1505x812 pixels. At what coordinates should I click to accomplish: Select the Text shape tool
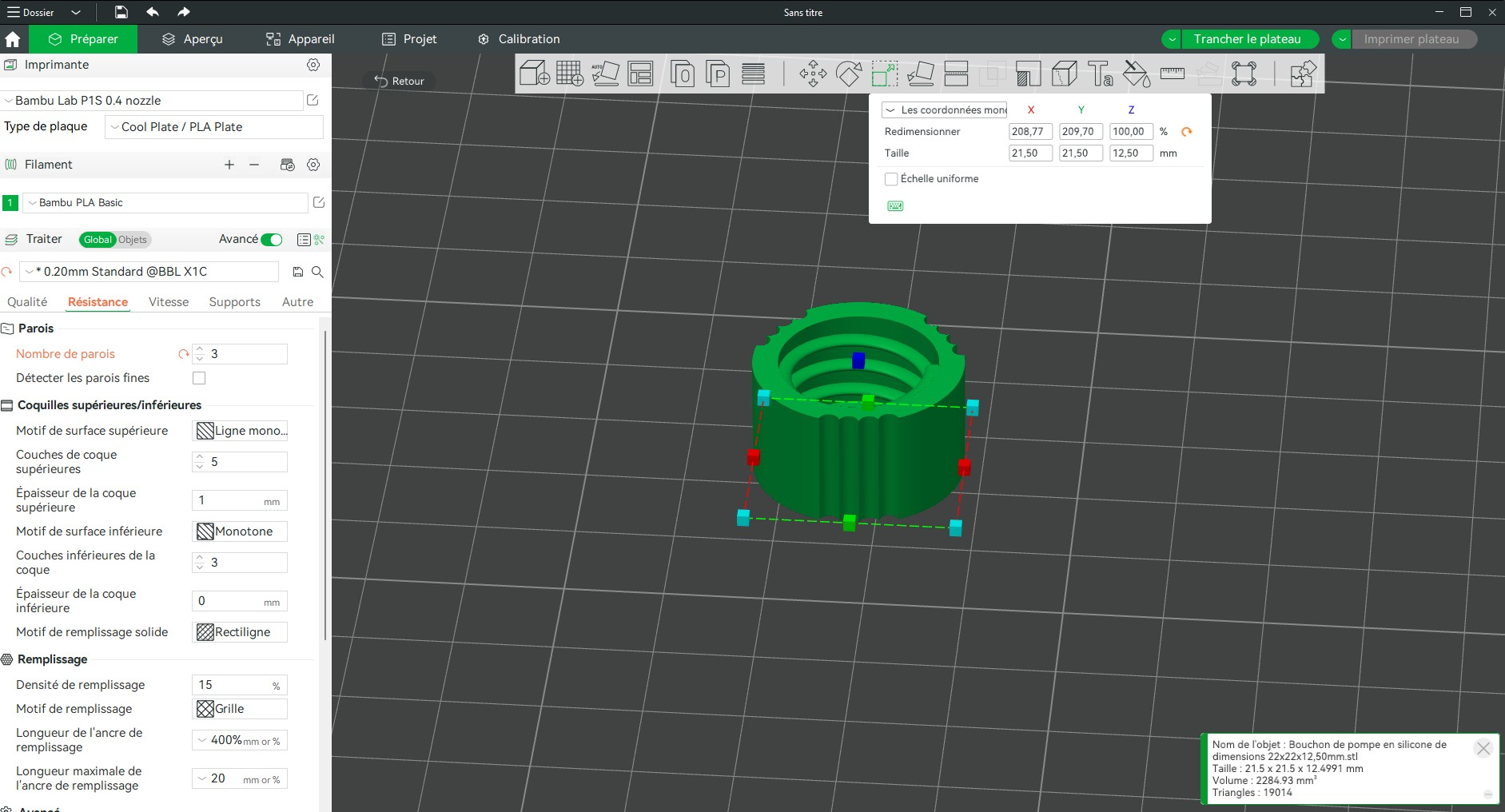click(1101, 74)
